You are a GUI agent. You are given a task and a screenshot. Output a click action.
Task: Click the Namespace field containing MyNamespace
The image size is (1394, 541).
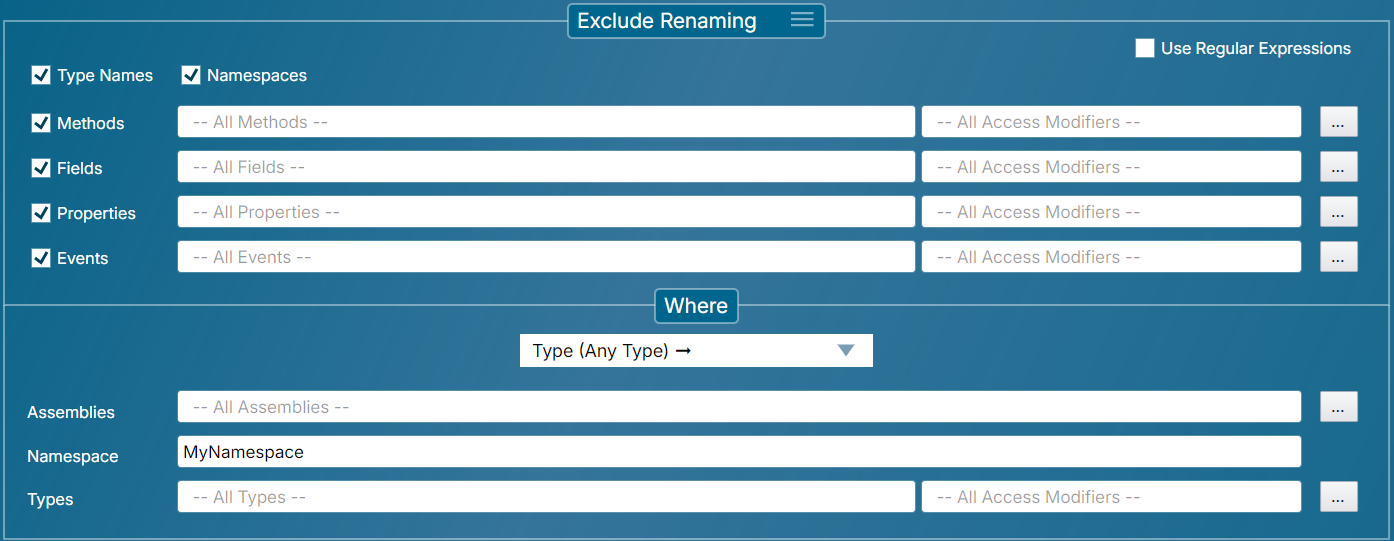pyautogui.click(x=738, y=452)
